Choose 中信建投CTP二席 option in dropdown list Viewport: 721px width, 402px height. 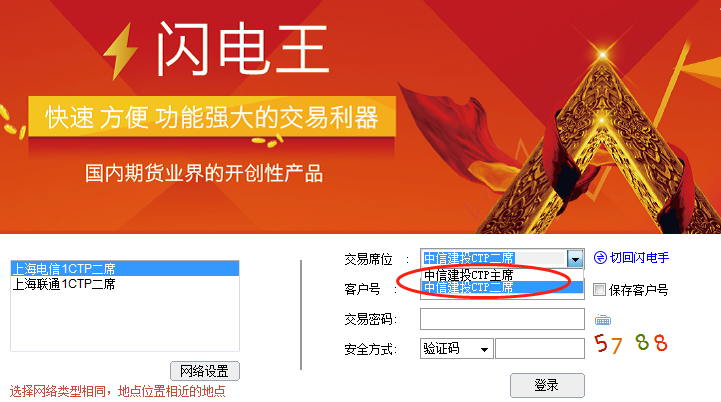[x=502, y=287]
